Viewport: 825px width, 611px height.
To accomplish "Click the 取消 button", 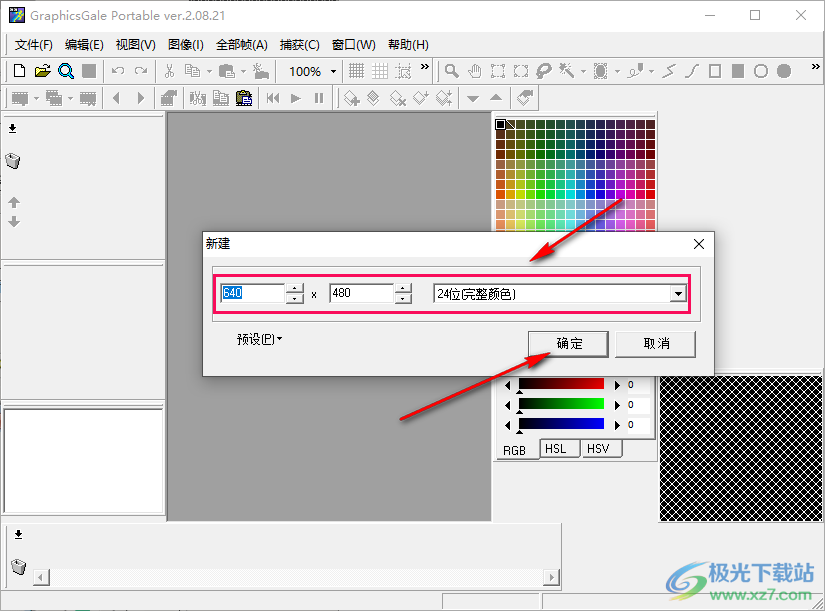I will pyautogui.click(x=656, y=344).
